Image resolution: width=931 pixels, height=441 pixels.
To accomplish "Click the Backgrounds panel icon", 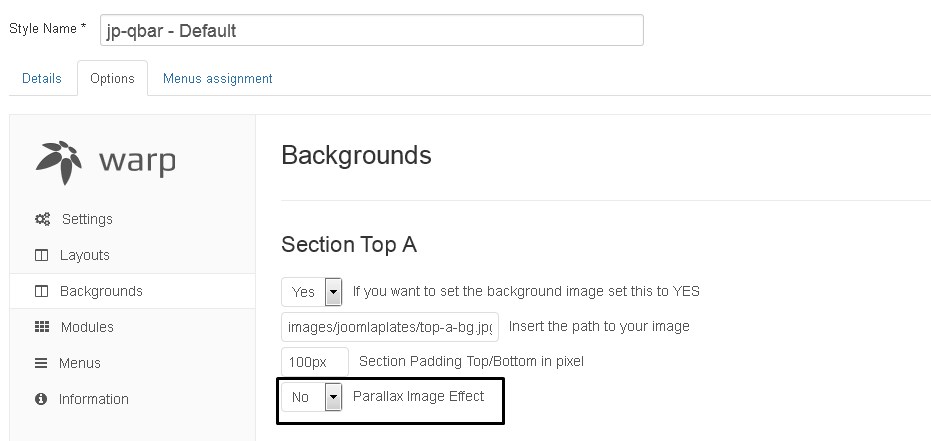I will 42,291.
